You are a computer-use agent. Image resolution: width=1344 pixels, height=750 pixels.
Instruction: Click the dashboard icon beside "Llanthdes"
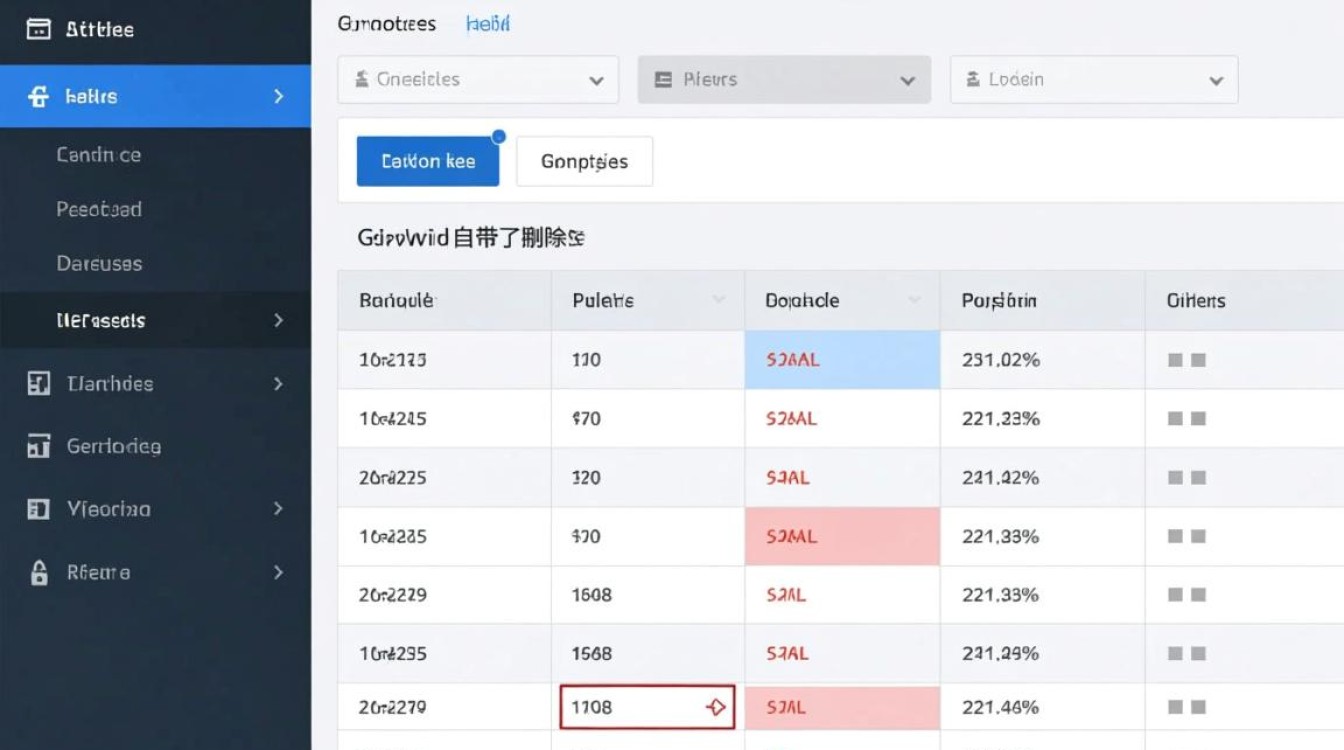(40, 383)
